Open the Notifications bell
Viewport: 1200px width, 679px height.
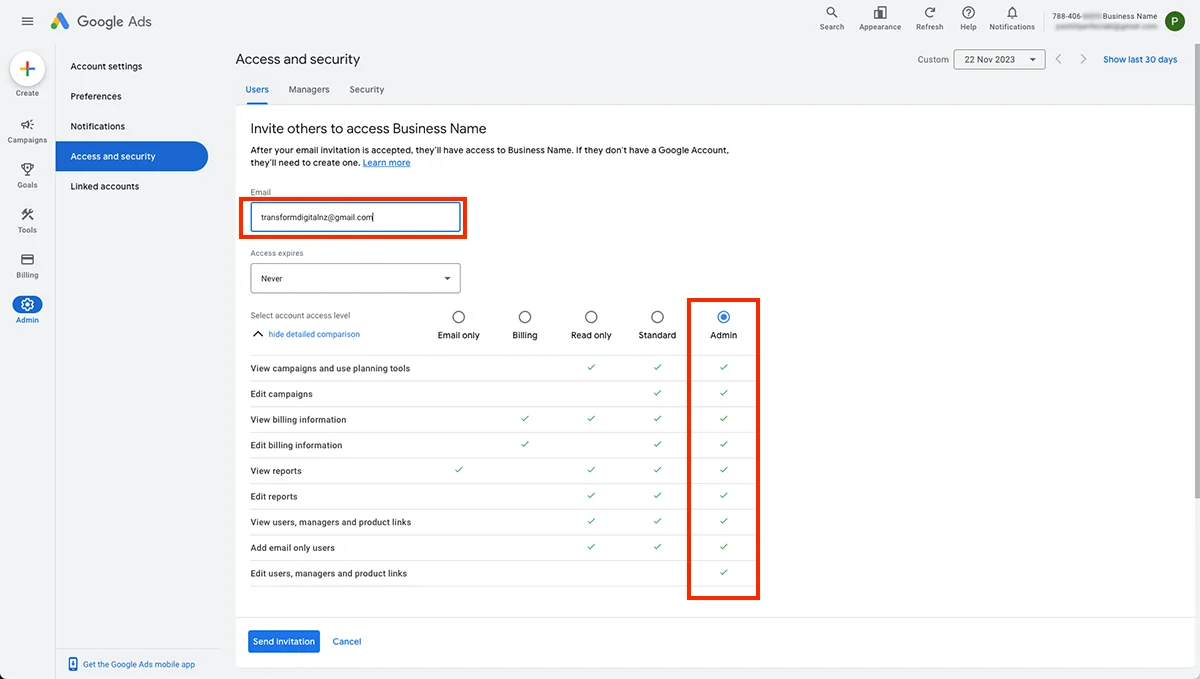[x=1012, y=18]
